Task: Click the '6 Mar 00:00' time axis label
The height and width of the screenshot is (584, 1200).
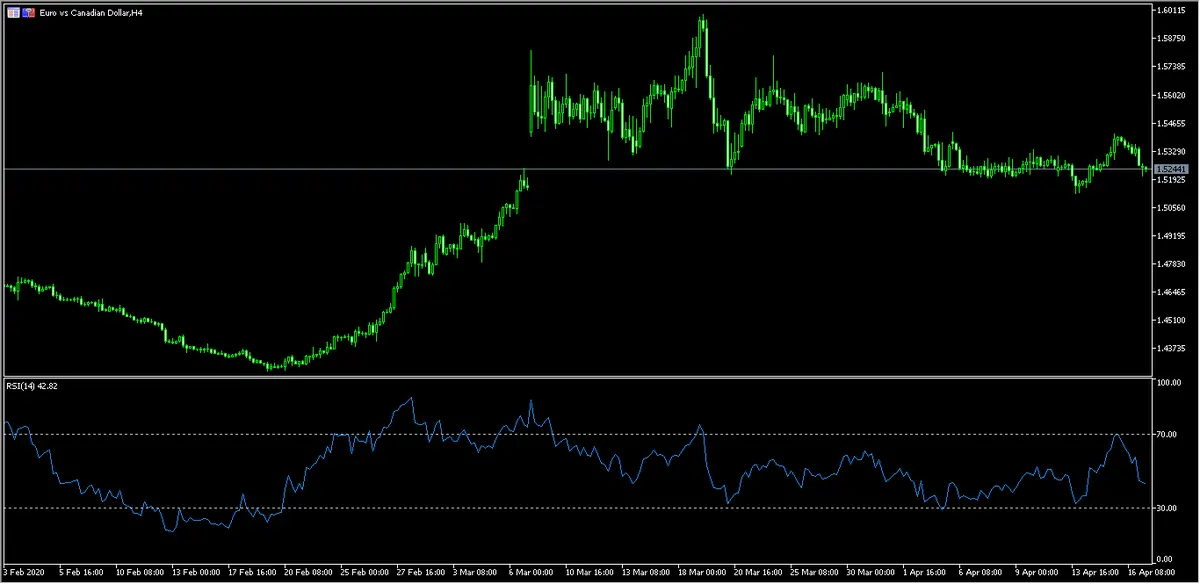Action: tap(529, 573)
